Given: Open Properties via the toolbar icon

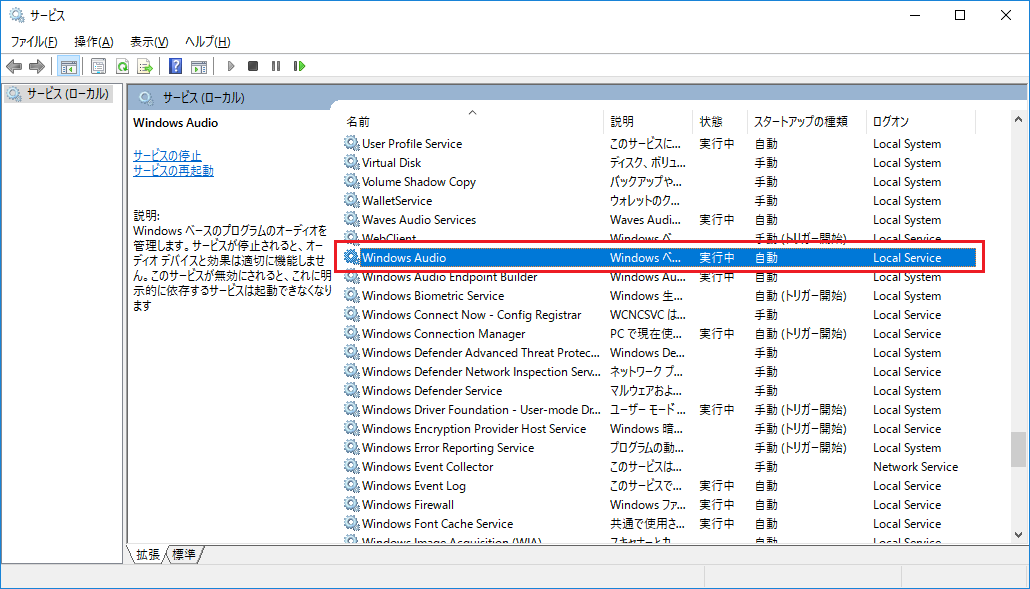Looking at the screenshot, I should tap(99, 66).
